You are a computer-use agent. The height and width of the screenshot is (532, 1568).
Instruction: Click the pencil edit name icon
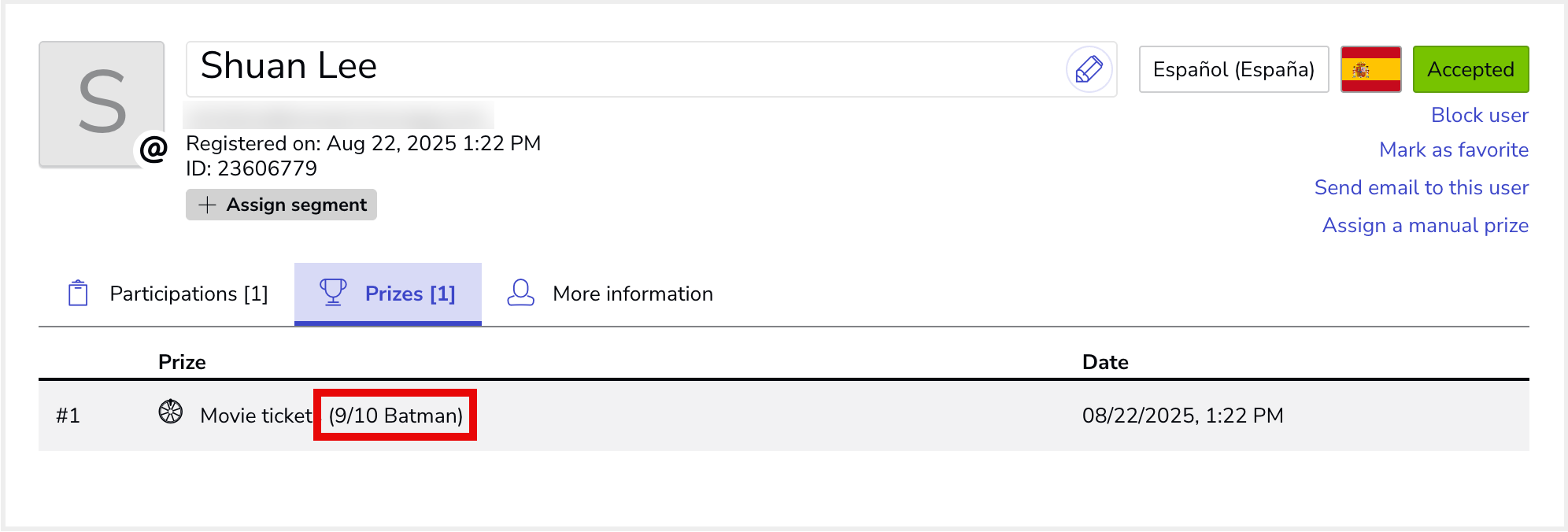(1089, 69)
